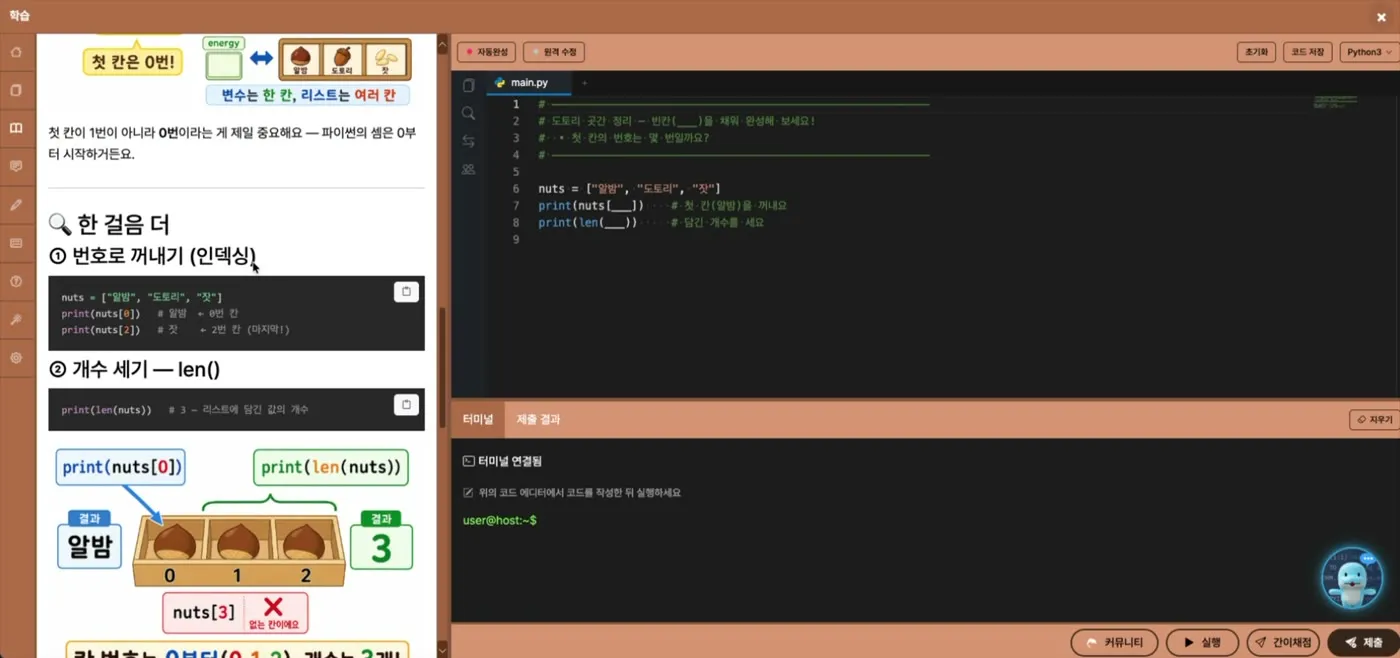
Task: Switch to the 터미널 tab
Action: click(478, 419)
